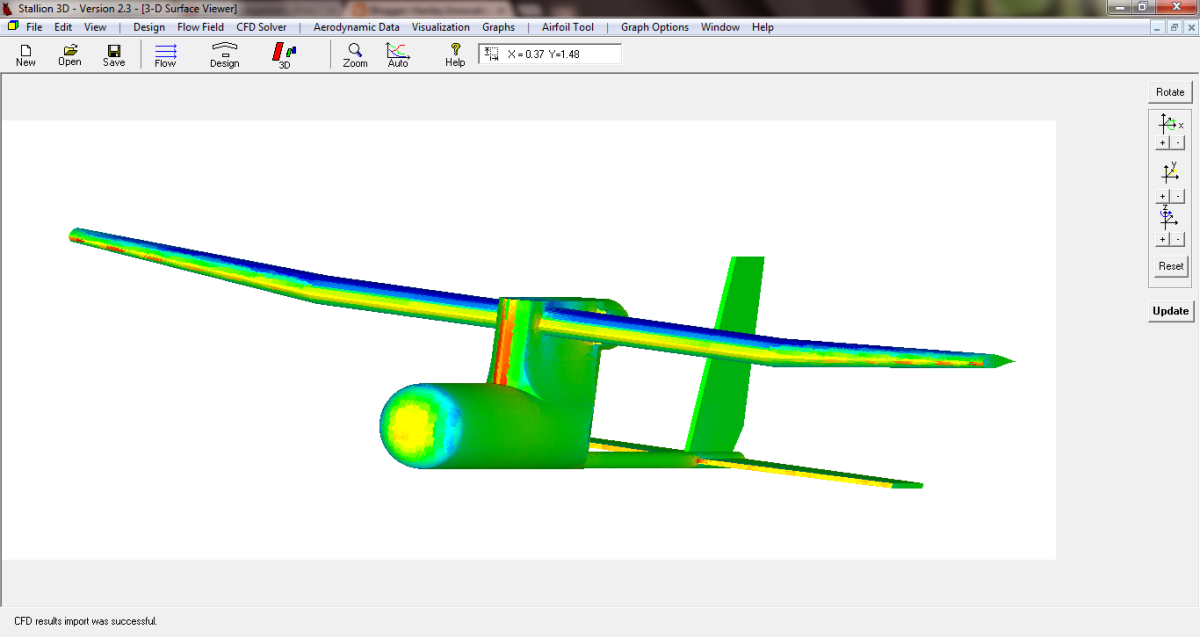This screenshot has width=1200, height=637.
Task: Update the 3D surface view
Action: click(x=1170, y=311)
